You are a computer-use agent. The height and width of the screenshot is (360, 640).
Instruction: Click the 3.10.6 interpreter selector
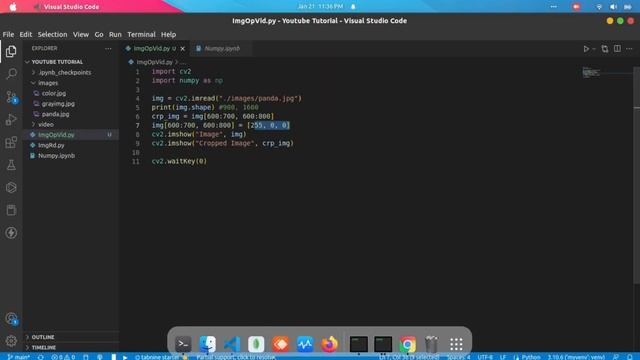pyautogui.click(x=576, y=357)
